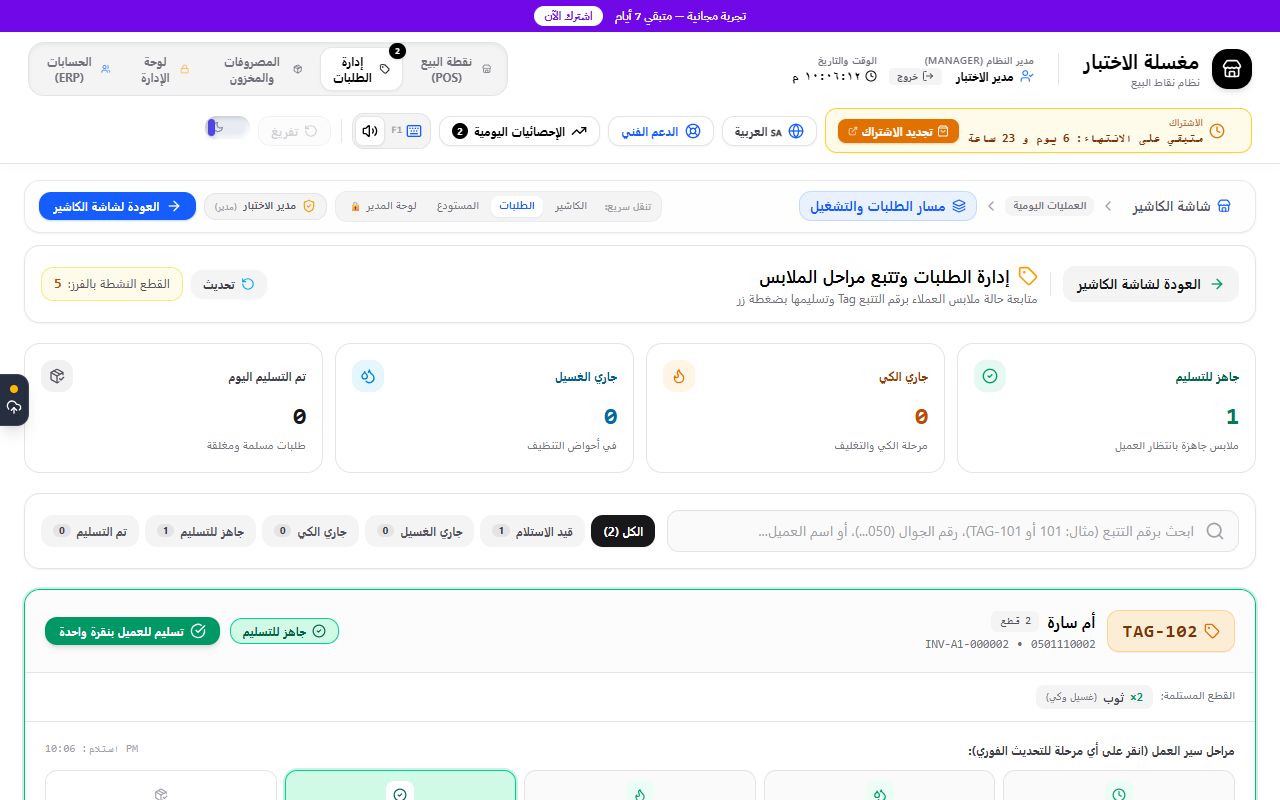Image resolution: width=1280 pixels, height=800 pixels.
Task: Filter by Ready for Delivery (جاهز للتسليم) chip
Action: click(201, 531)
